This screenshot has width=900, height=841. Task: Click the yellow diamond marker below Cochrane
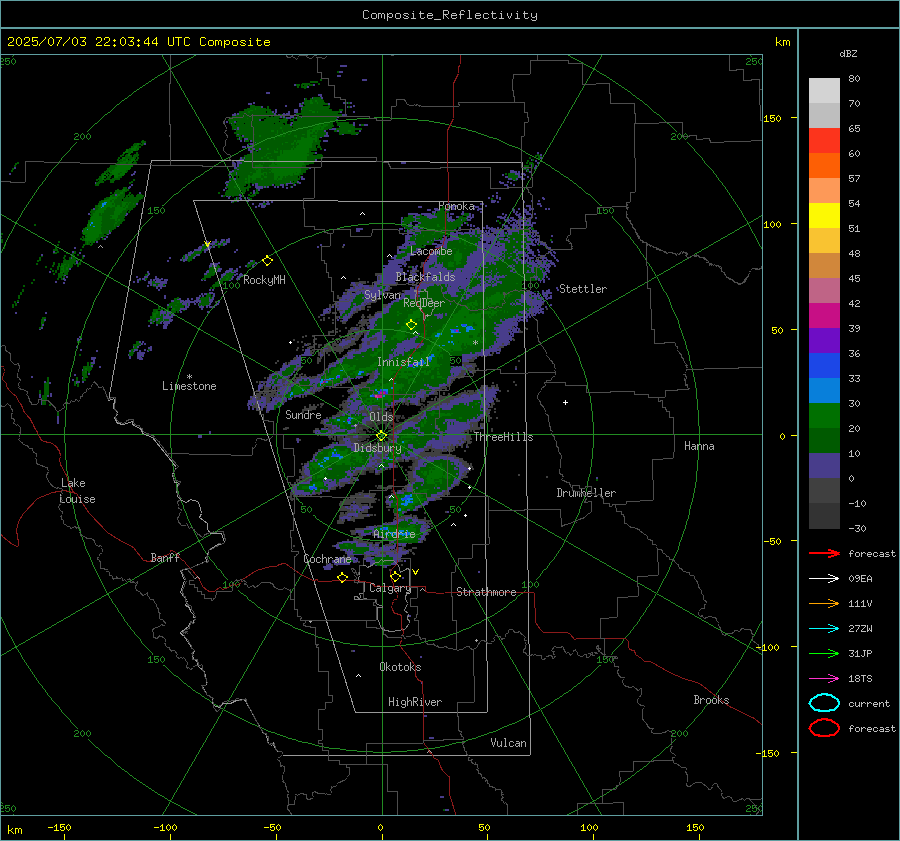coord(342,578)
